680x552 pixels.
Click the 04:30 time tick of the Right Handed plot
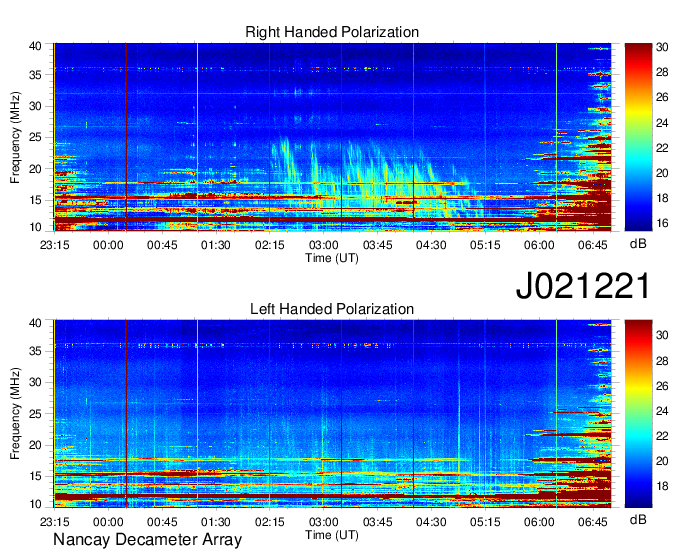[431, 245]
